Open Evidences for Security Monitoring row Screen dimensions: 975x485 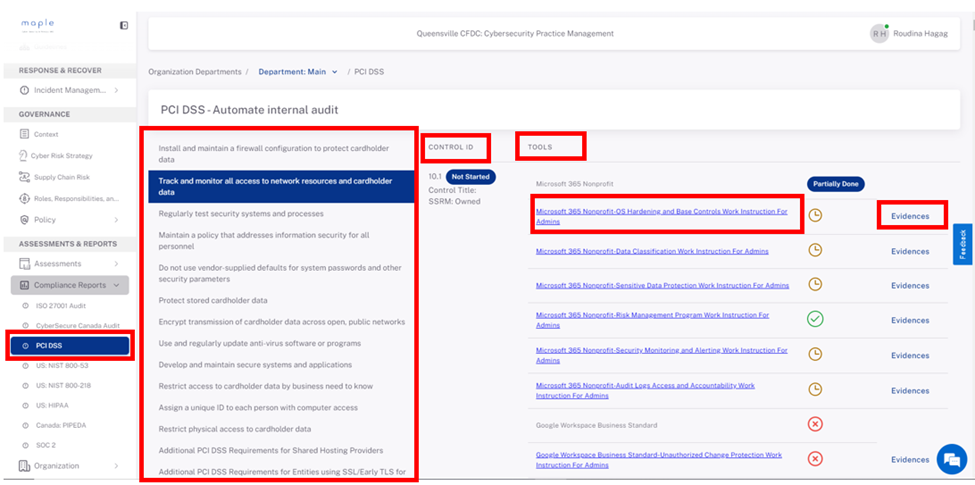point(910,356)
